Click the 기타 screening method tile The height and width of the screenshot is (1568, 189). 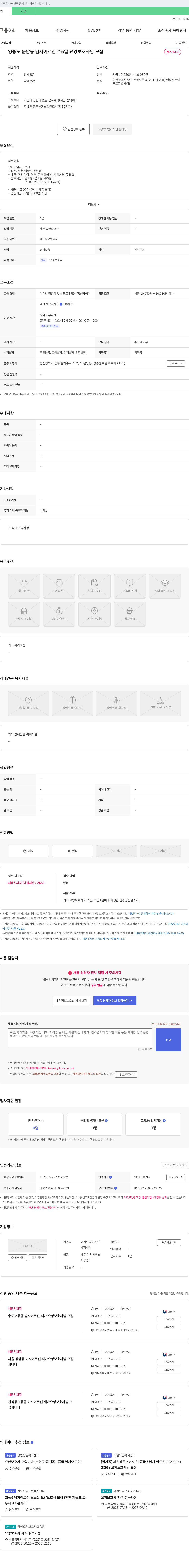coord(160,851)
